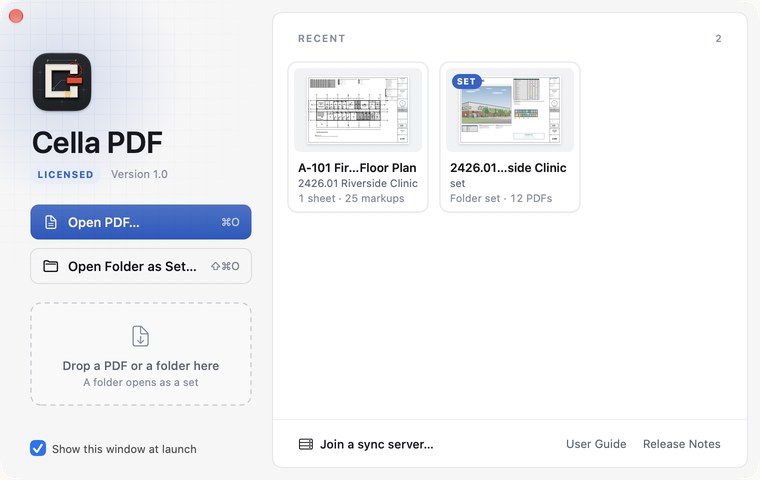Select the "2426.01...side Clinic" title

tap(508, 168)
